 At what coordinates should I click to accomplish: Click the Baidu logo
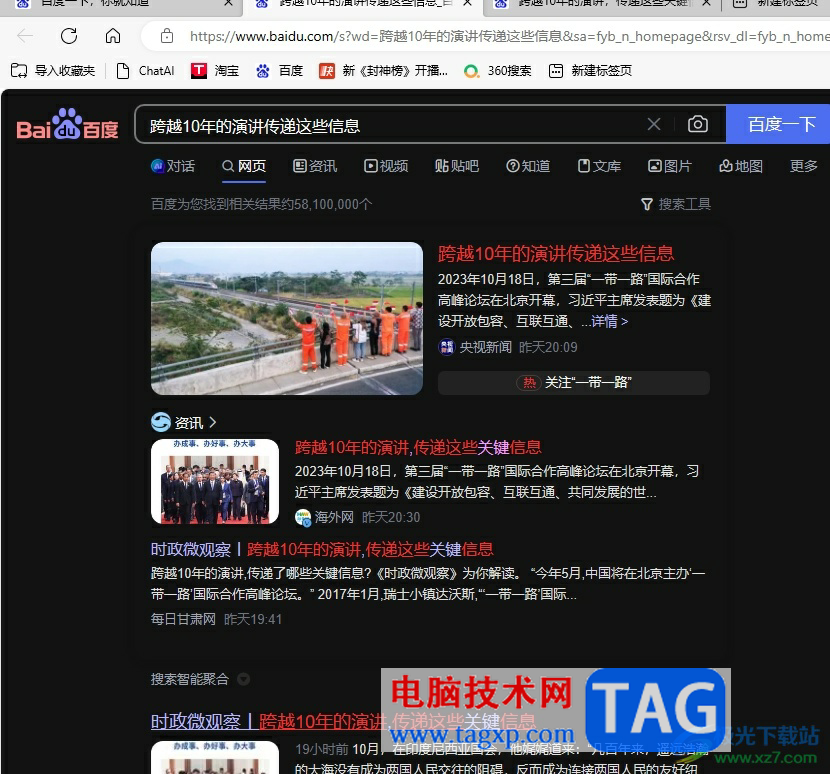pyautogui.click(x=67, y=125)
